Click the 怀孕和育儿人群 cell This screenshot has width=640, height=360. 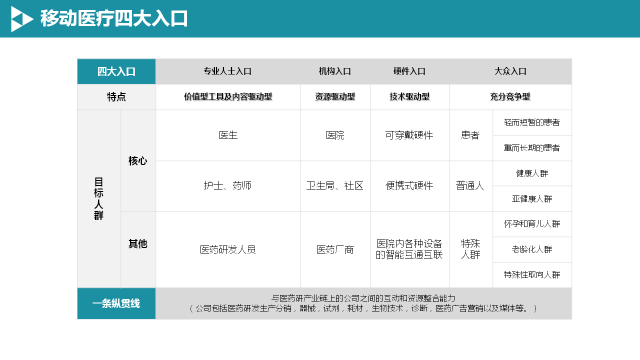(532, 224)
